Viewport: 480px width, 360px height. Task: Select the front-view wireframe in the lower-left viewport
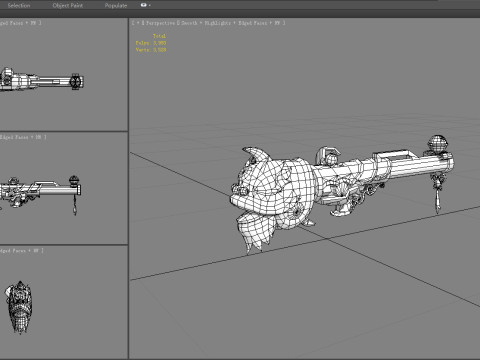click(19, 307)
